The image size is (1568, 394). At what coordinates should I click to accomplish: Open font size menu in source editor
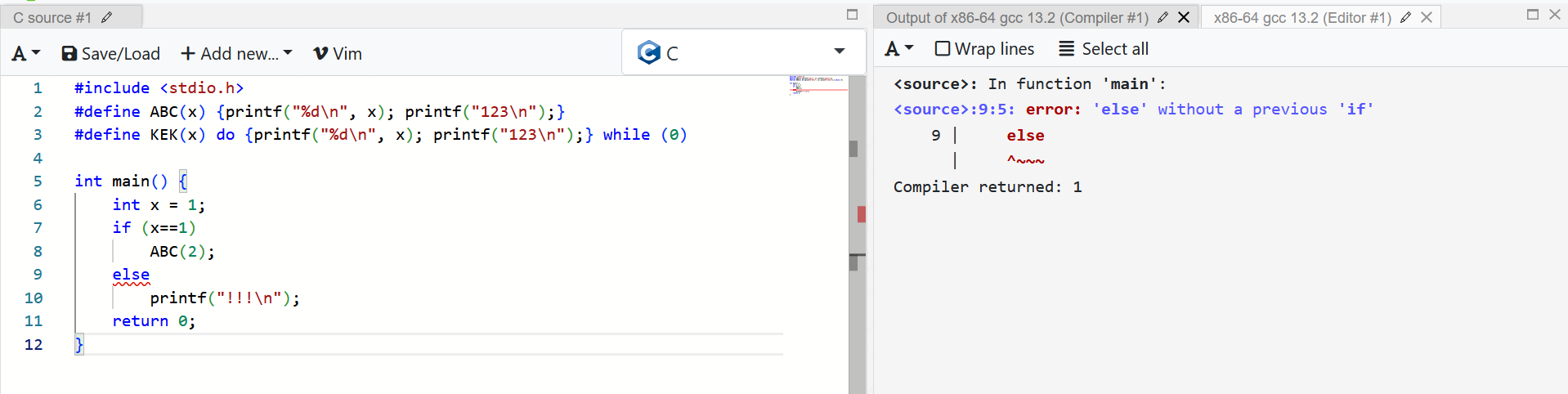[25, 53]
